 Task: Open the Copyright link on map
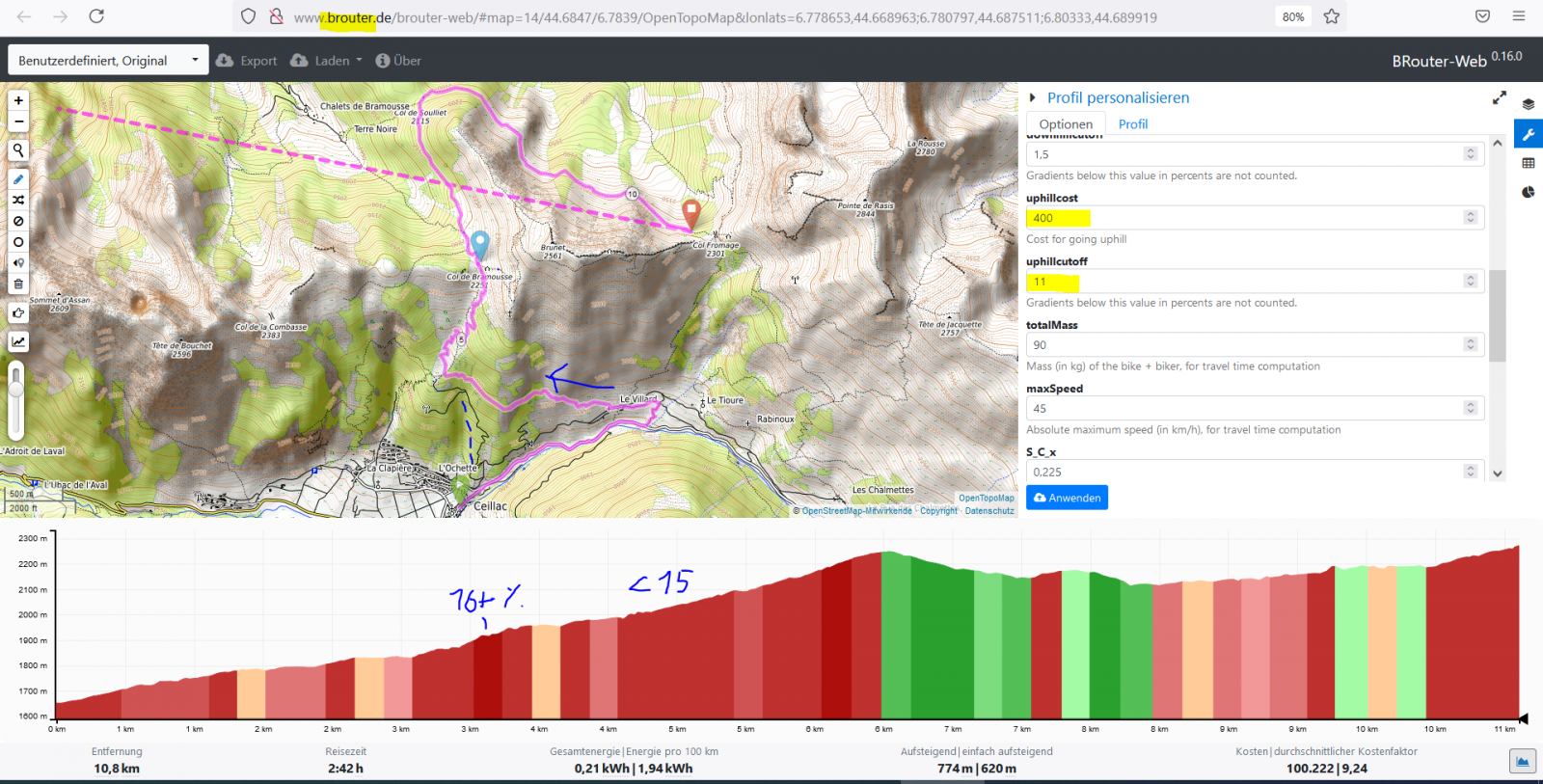click(938, 511)
